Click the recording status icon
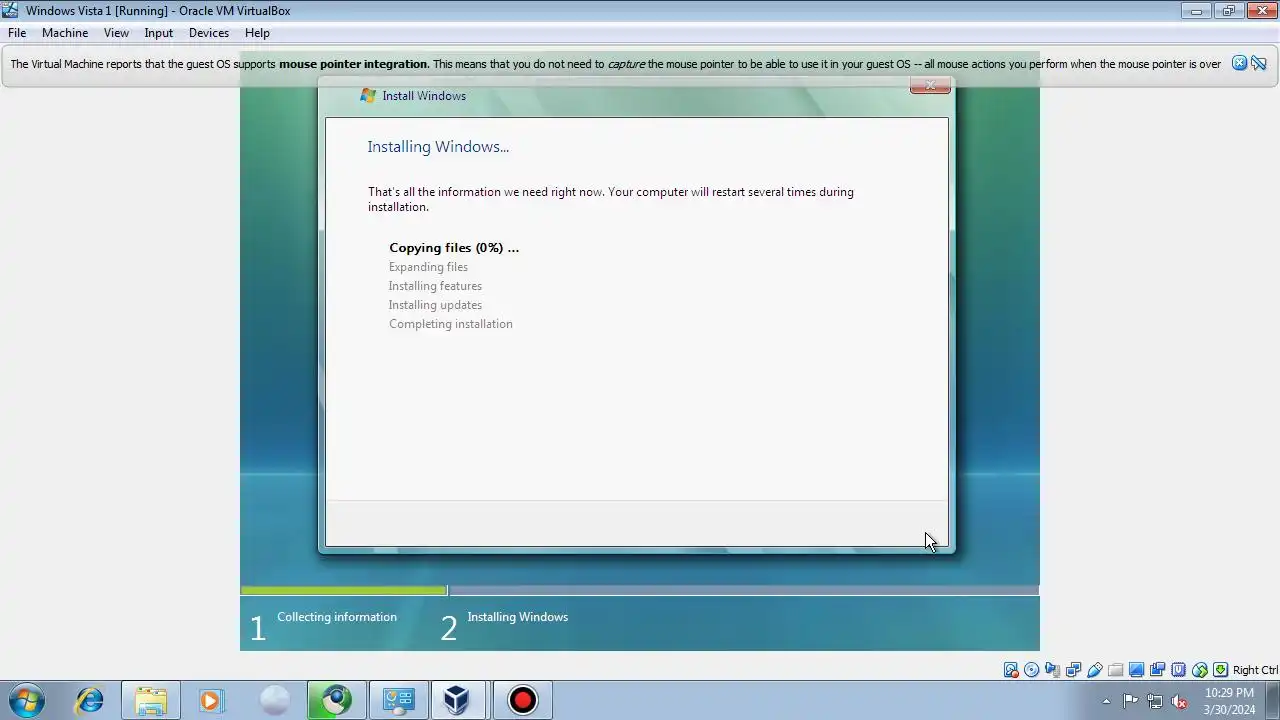Viewport: 1280px width, 720px height. (1157, 670)
